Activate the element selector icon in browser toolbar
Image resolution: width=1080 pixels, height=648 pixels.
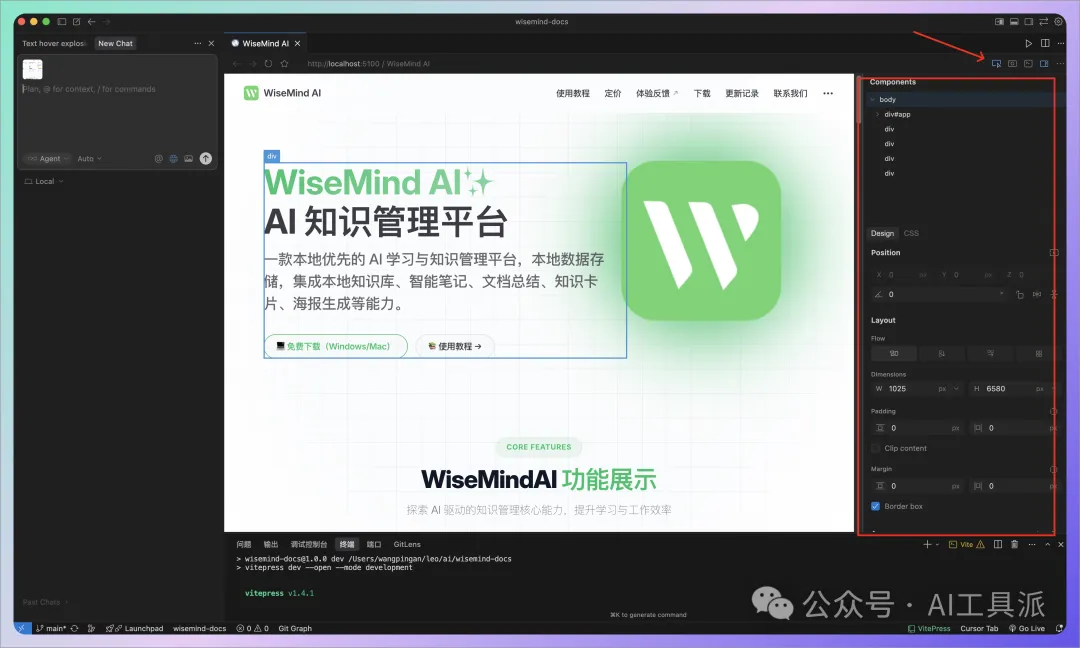click(x=996, y=63)
